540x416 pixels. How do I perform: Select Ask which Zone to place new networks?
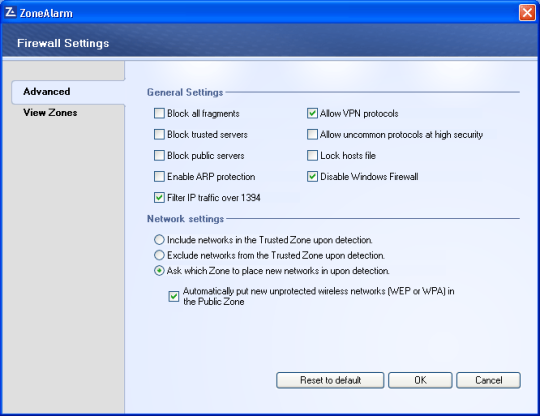click(x=159, y=271)
